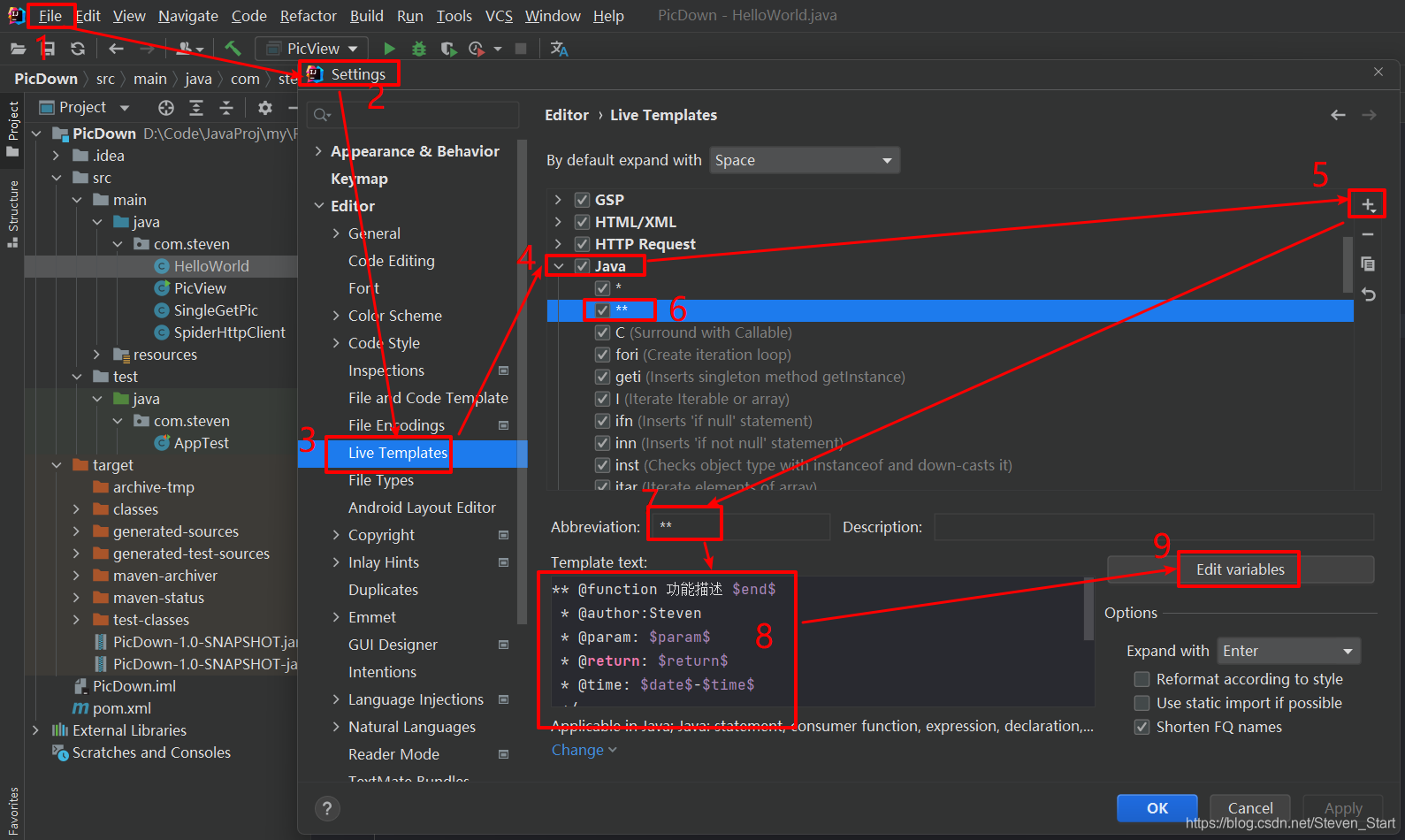Open the Expand with Enter dropdown

coord(1288,651)
